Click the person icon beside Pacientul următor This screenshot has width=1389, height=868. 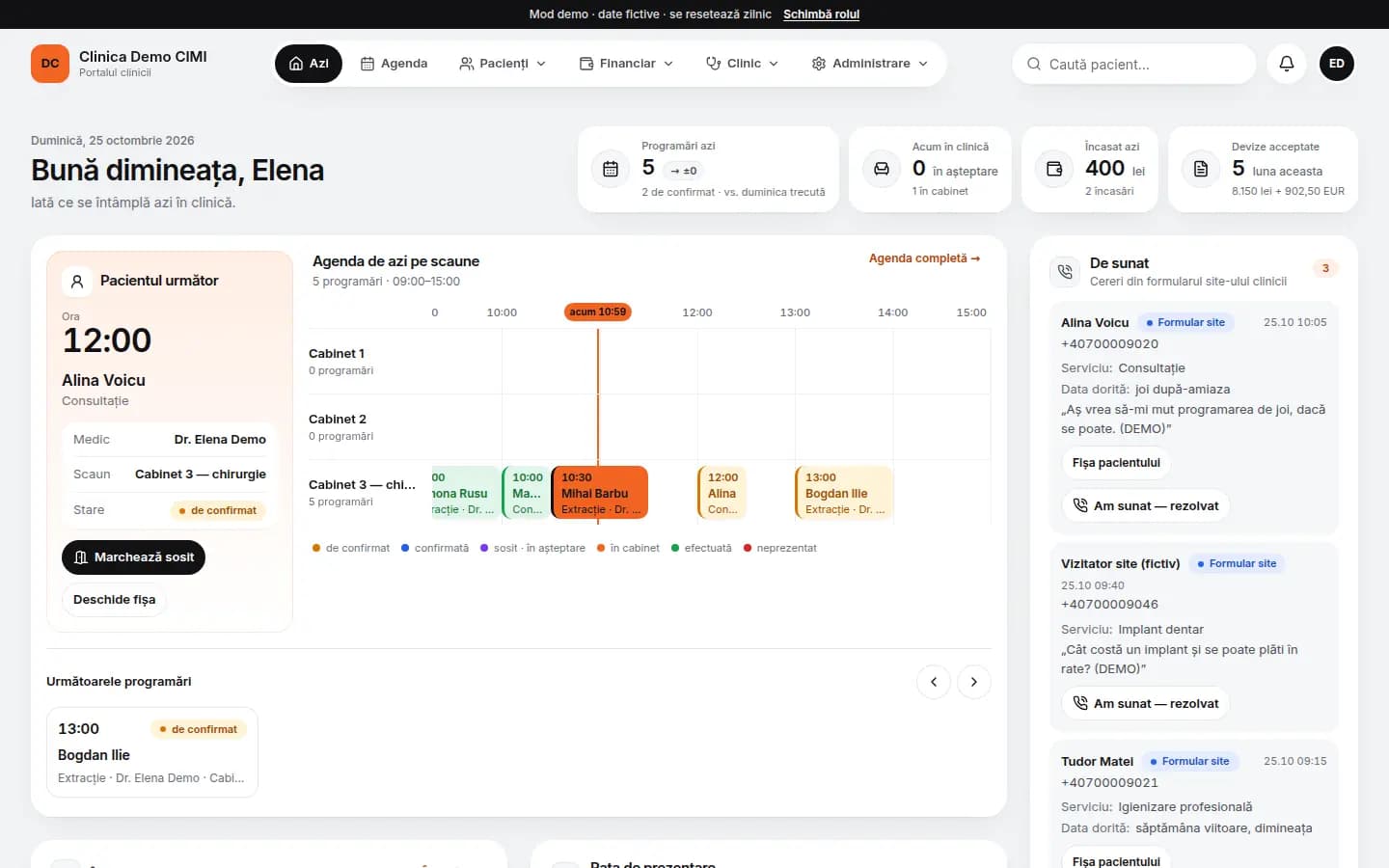point(77,281)
